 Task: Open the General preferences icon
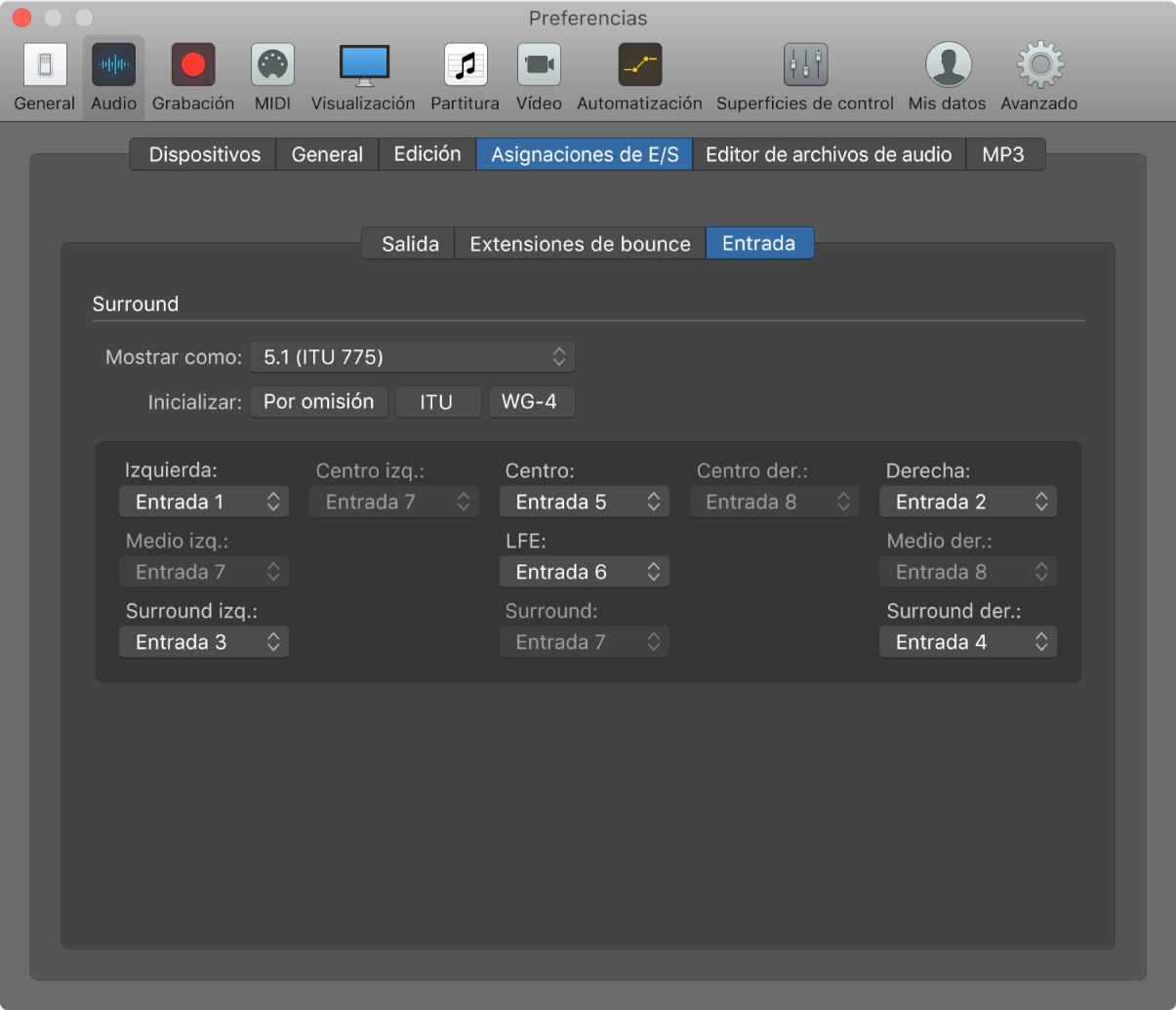45,65
